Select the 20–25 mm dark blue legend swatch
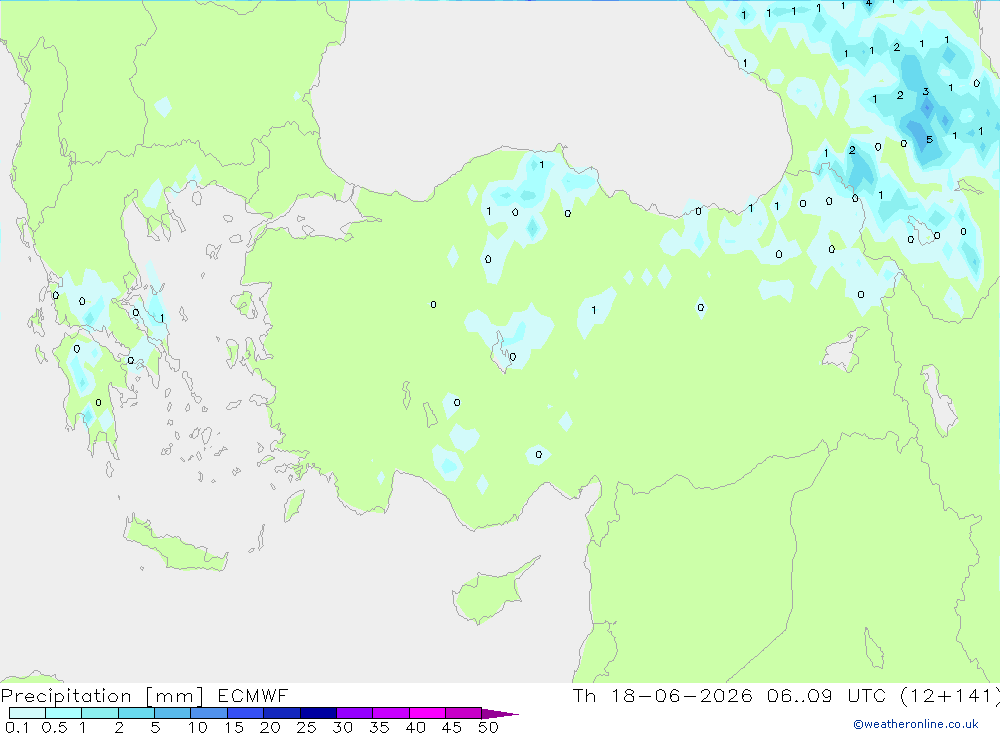 pos(281,713)
